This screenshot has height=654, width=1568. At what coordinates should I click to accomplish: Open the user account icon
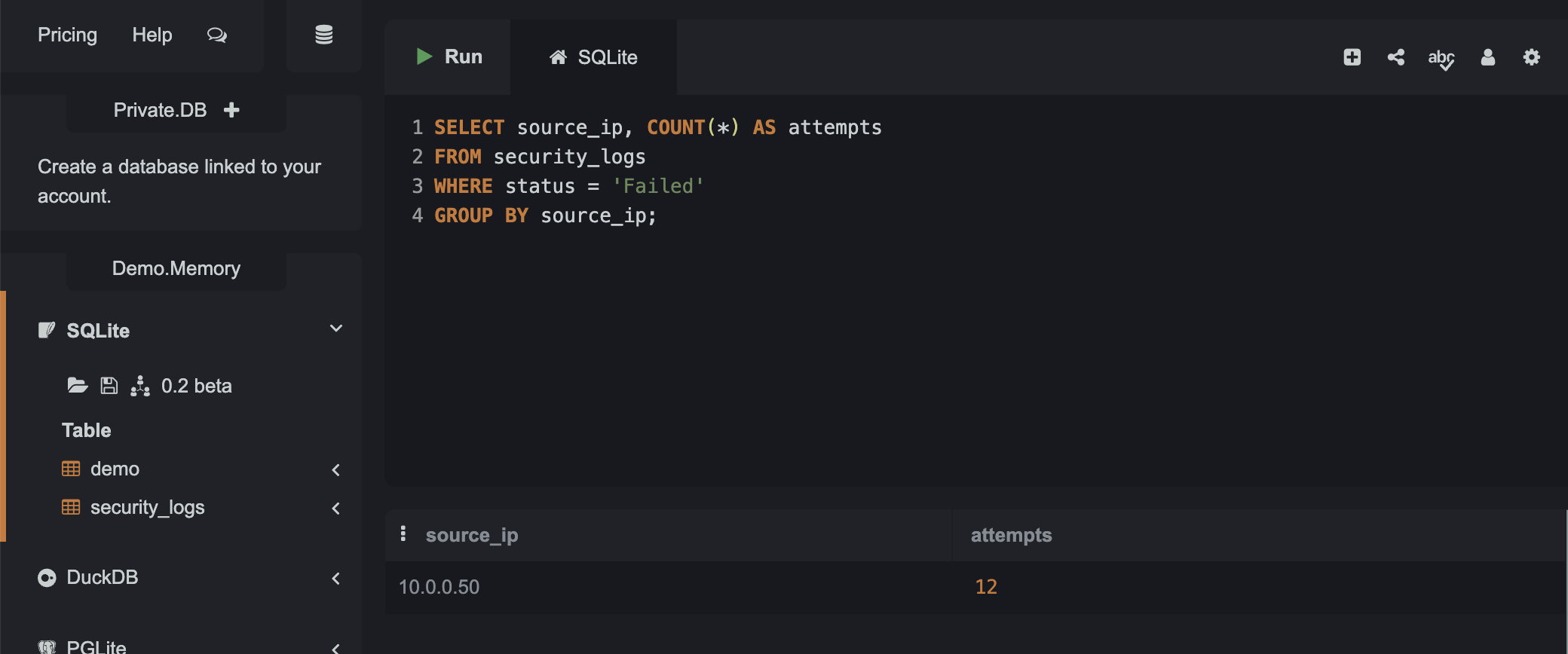(x=1487, y=57)
